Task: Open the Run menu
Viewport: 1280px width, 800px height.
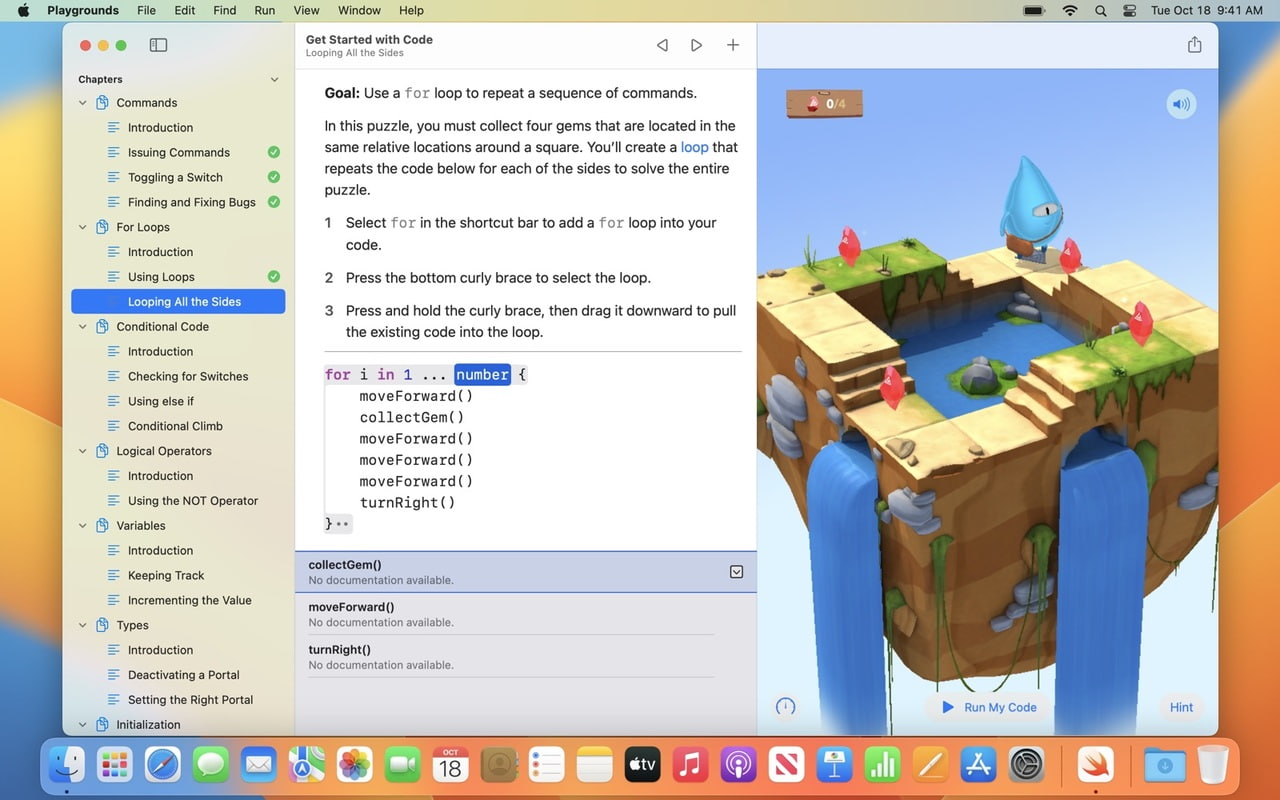Action: [265, 10]
